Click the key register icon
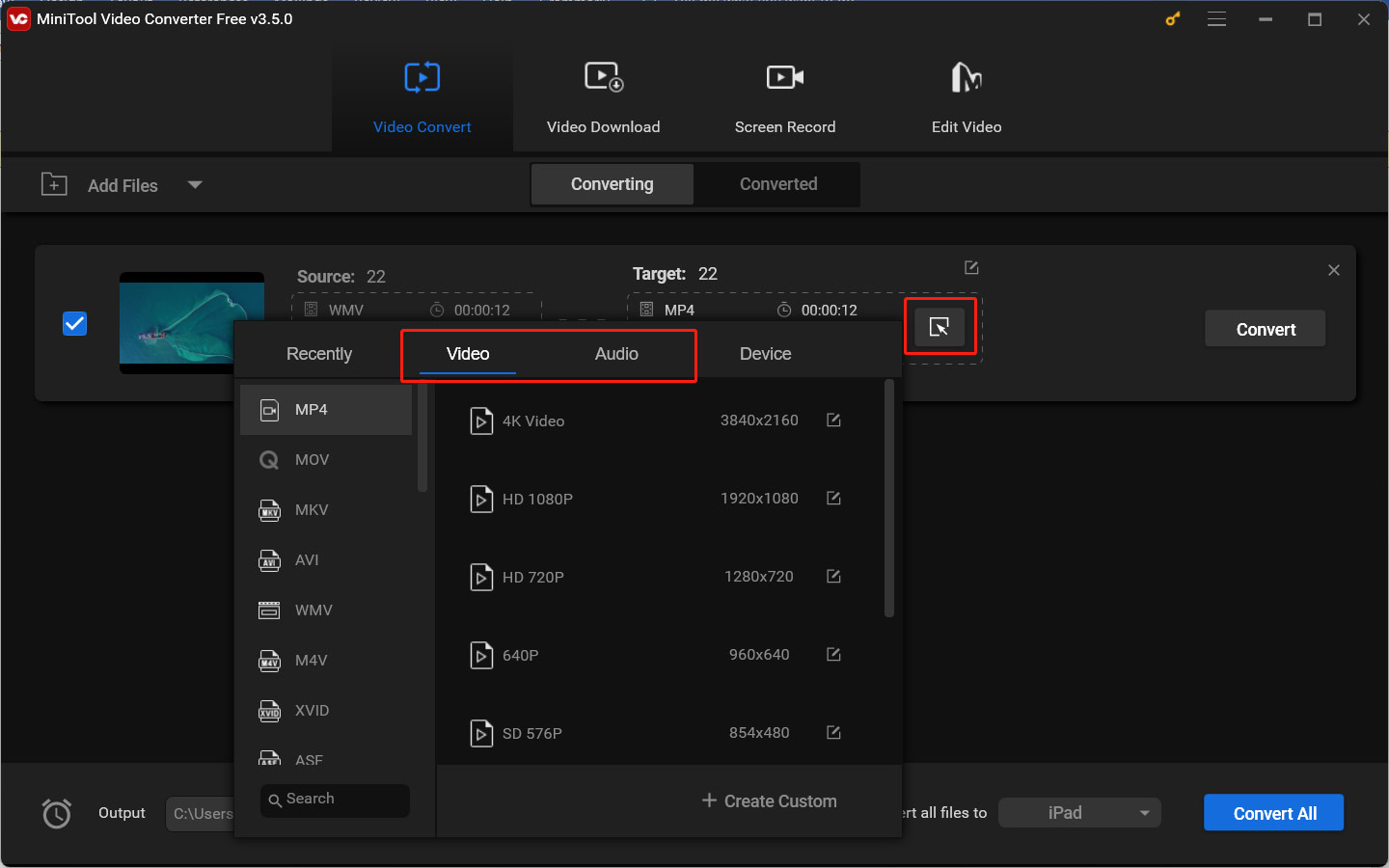The image size is (1389, 868). [1173, 19]
